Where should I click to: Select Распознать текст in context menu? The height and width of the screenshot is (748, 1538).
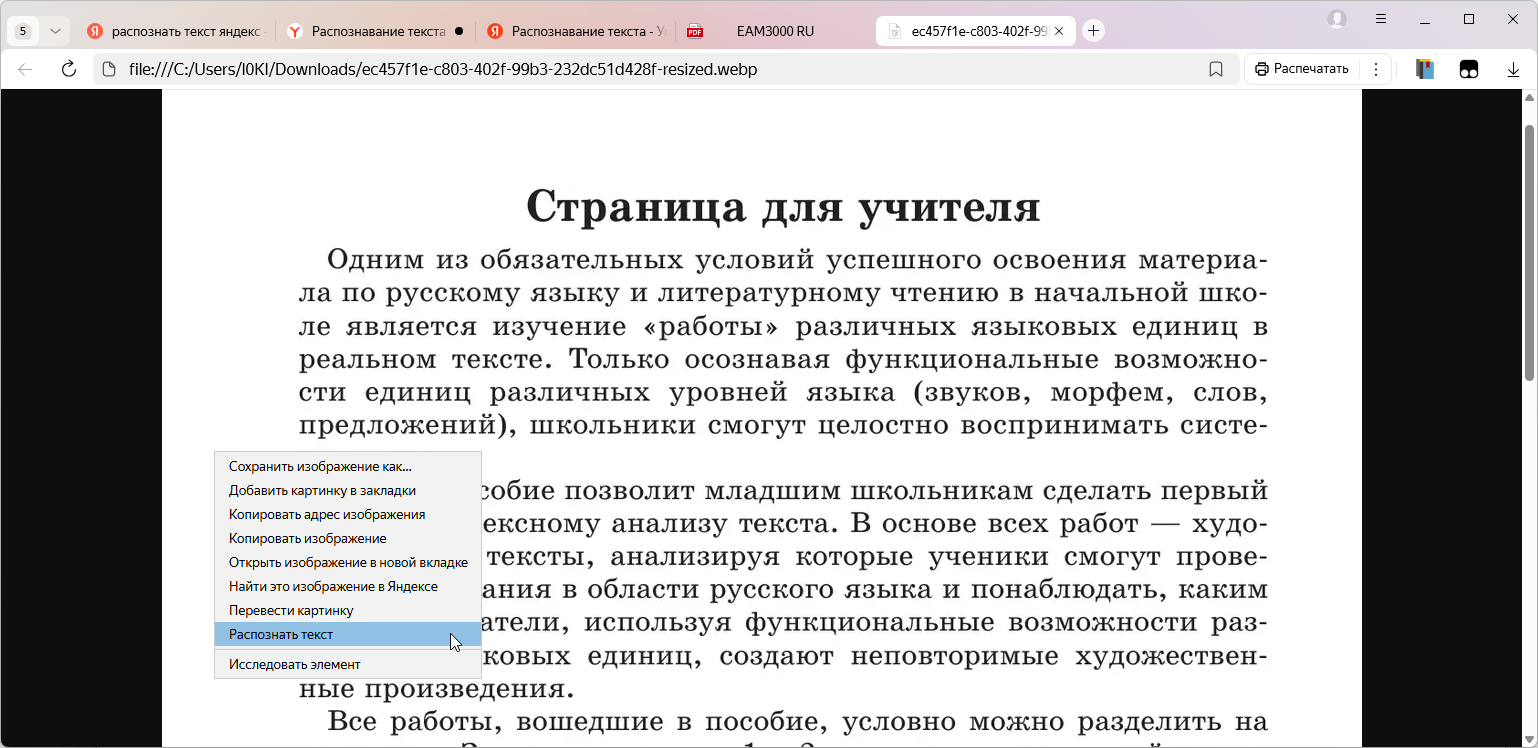[280, 634]
